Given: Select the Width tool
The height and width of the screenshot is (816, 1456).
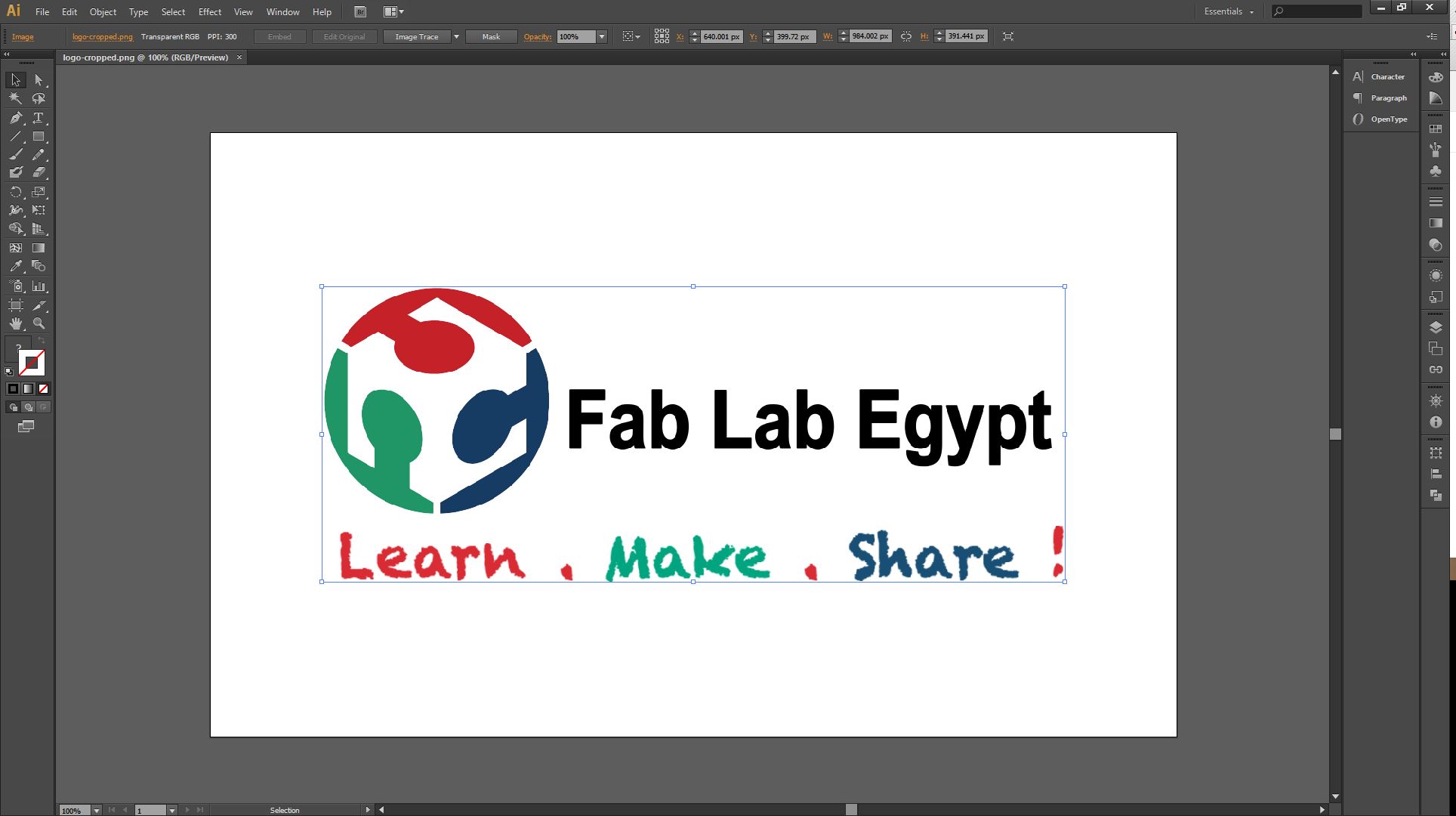Looking at the screenshot, I should click(15, 210).
